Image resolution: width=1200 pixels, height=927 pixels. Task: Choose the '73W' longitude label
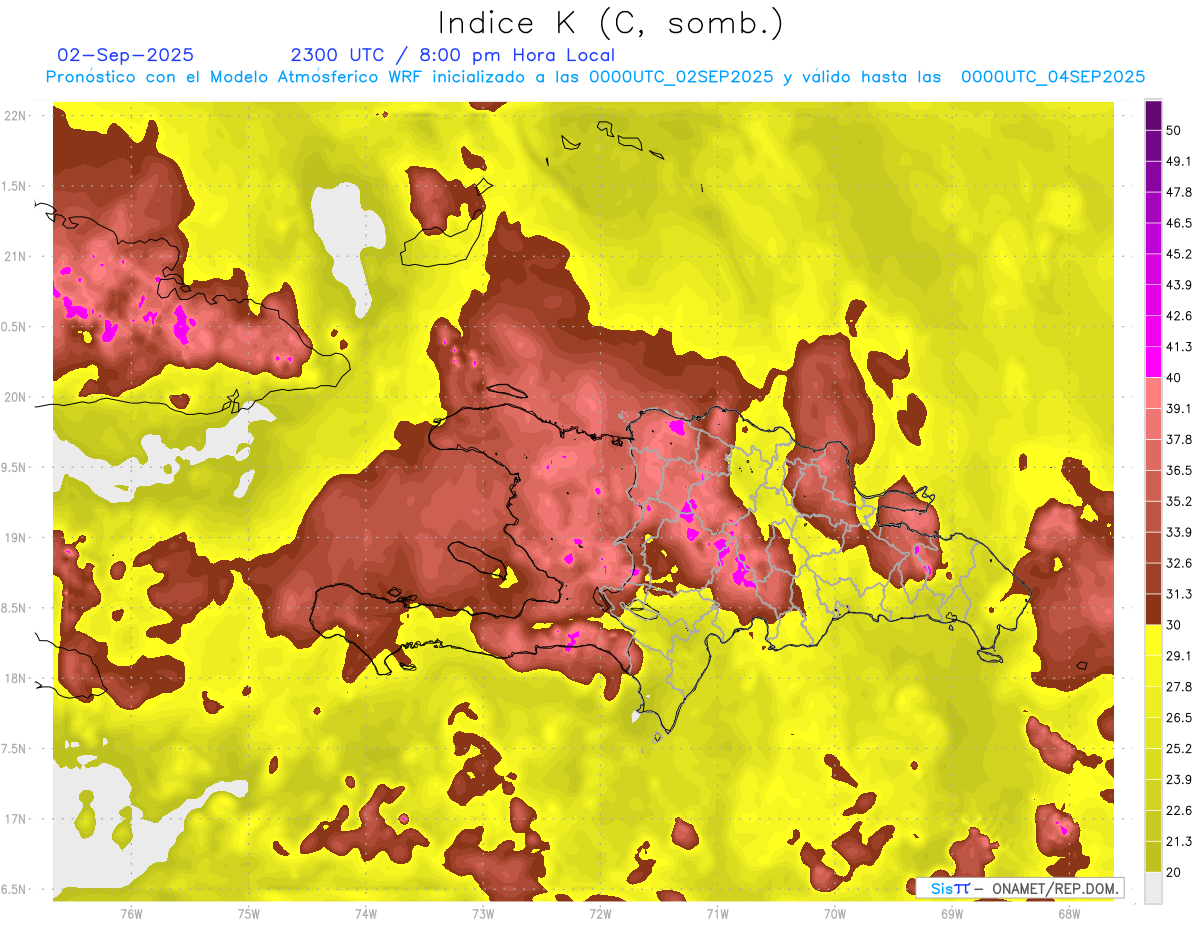pyautogui.click(x=483, y=913)
